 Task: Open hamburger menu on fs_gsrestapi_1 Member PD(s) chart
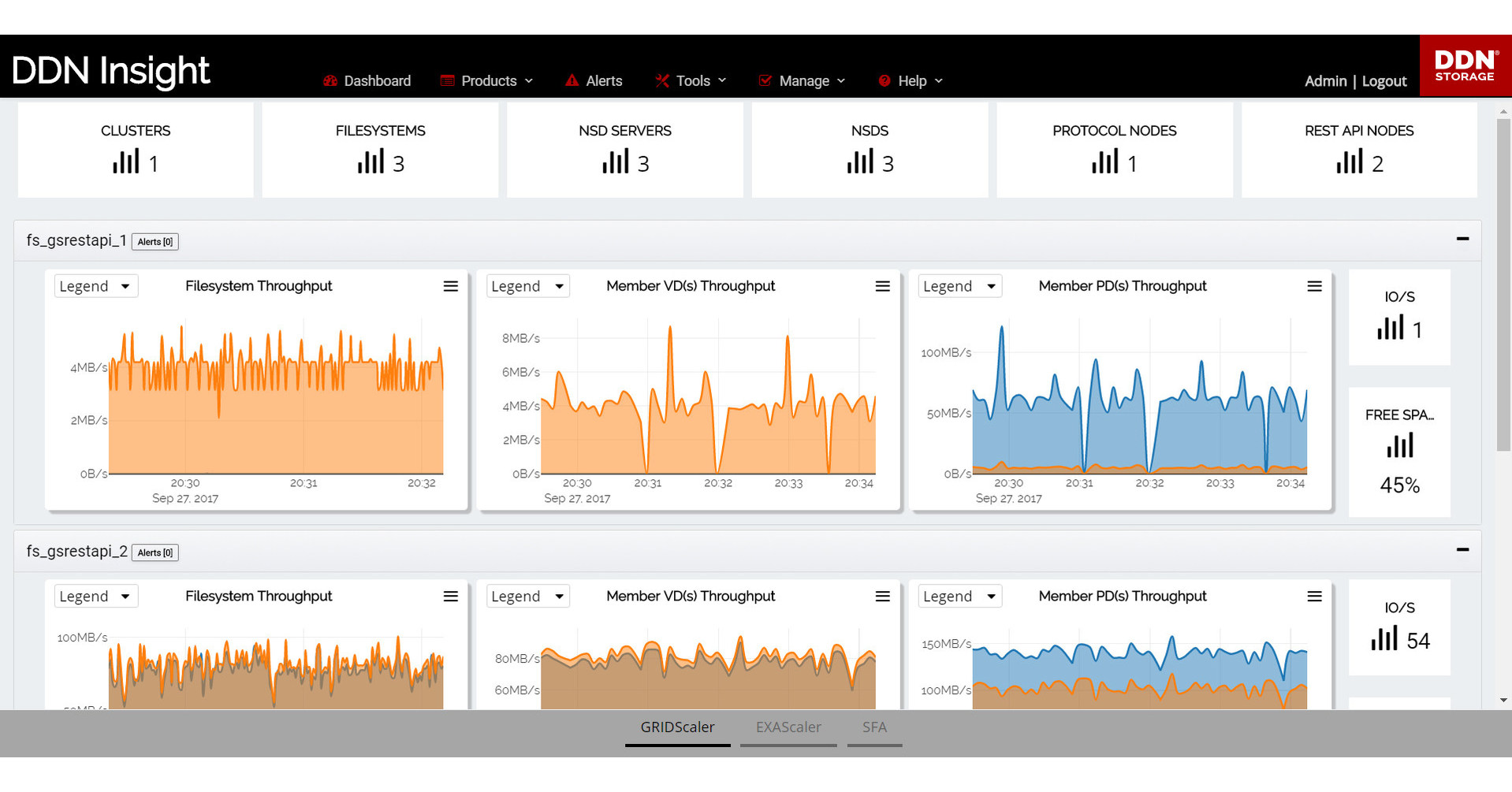tap(1314, 286)
